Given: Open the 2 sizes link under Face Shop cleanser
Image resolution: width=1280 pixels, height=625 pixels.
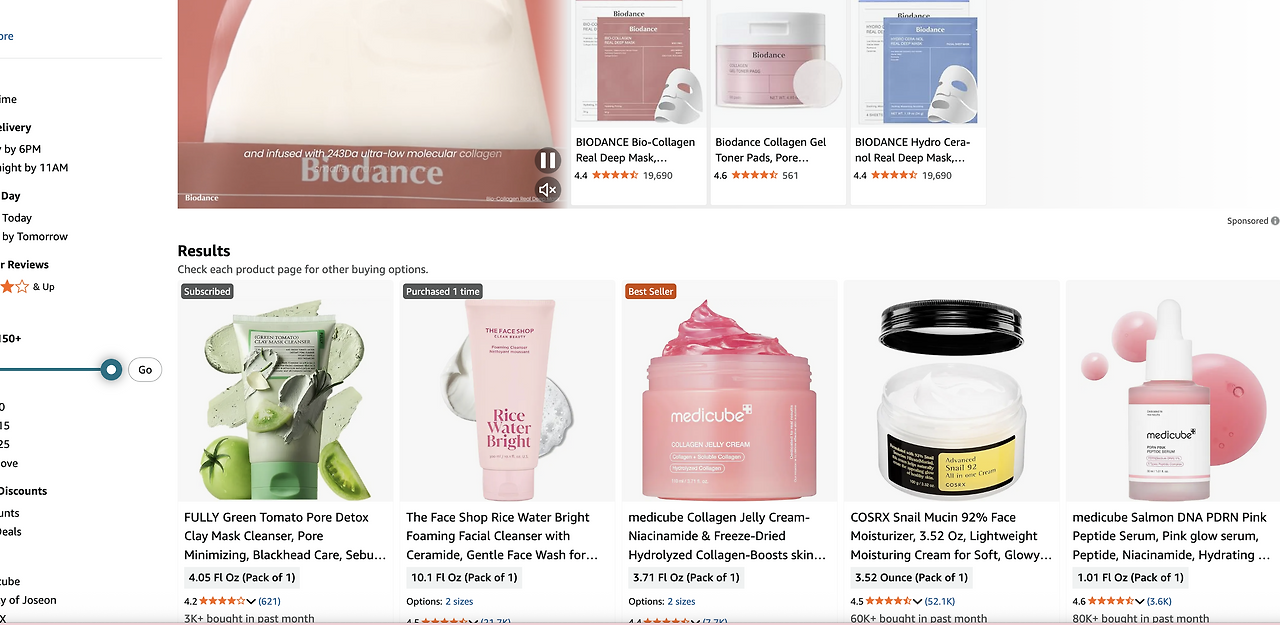Looking at the screenshot, I should tap(459, 601).
